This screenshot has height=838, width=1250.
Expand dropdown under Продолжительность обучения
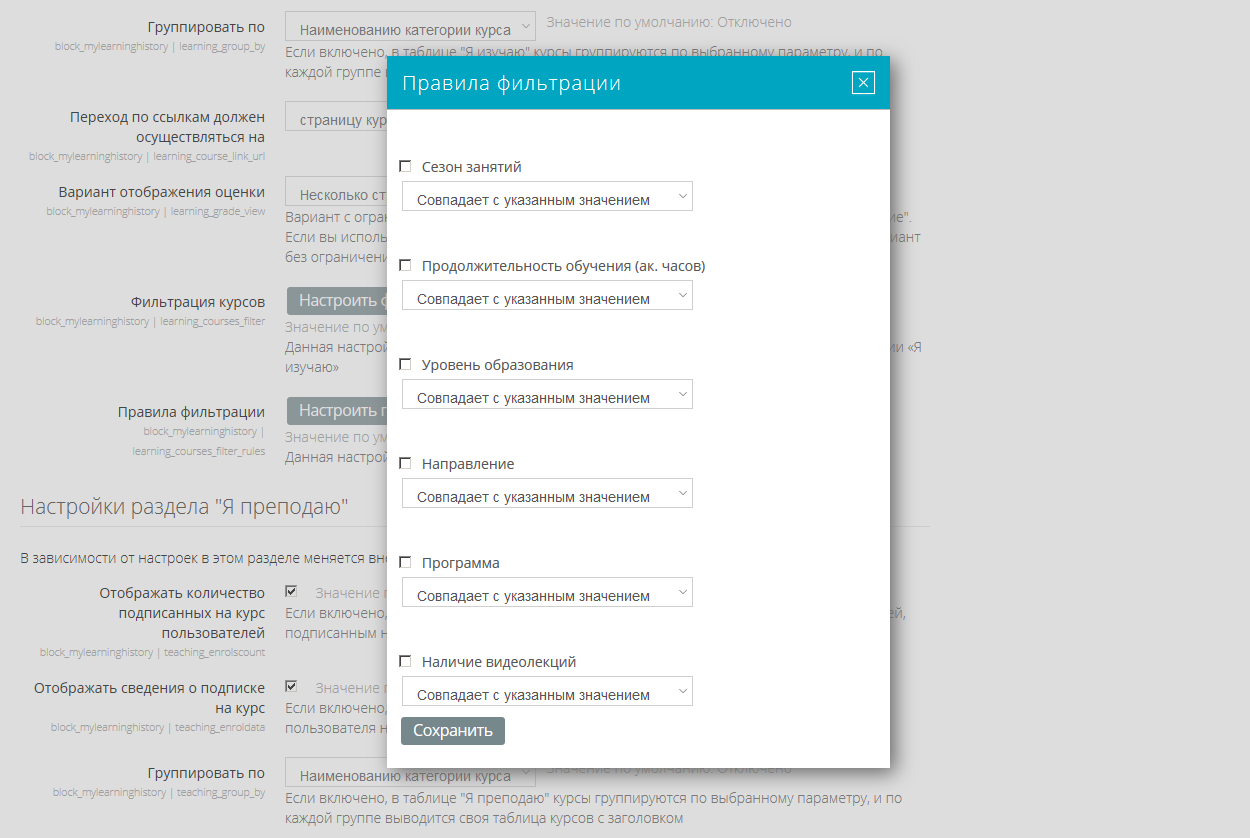[x=547, y=296]
